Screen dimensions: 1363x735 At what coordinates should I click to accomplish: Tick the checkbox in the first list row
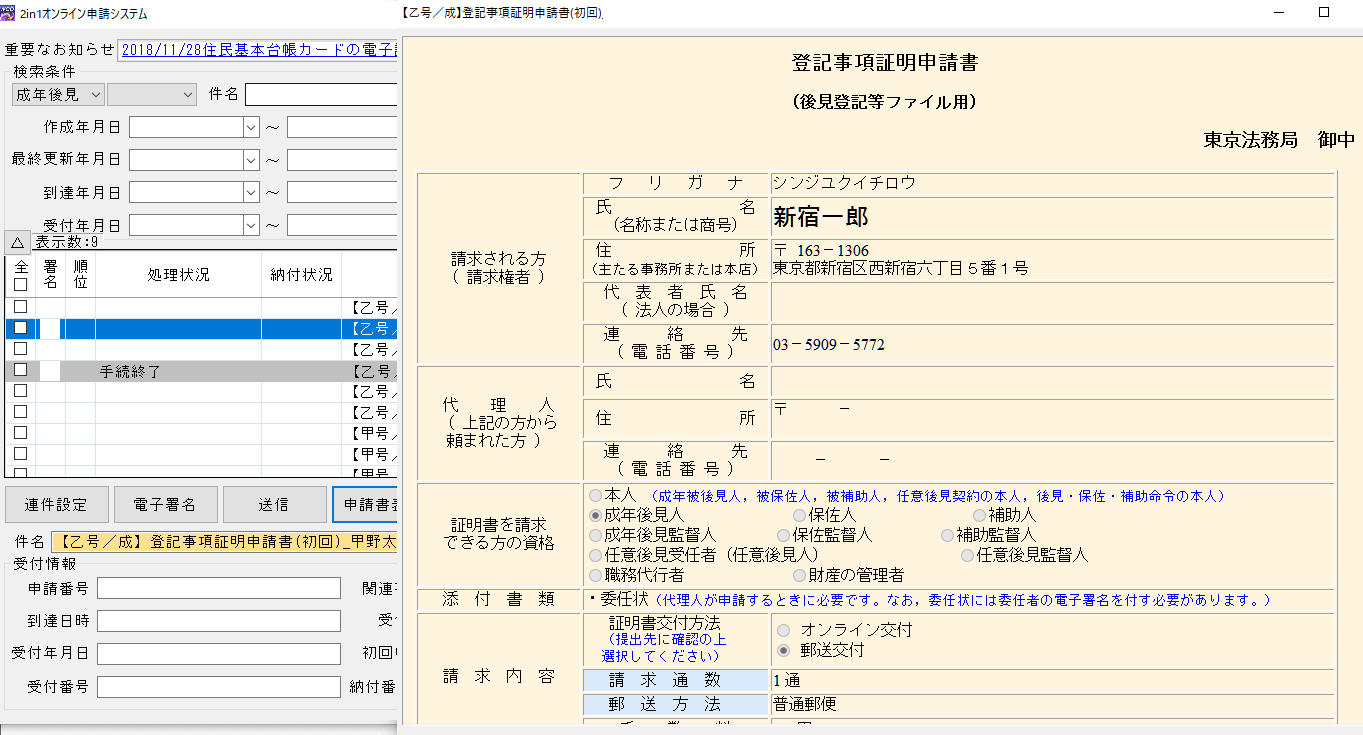[x=20, y=307]
